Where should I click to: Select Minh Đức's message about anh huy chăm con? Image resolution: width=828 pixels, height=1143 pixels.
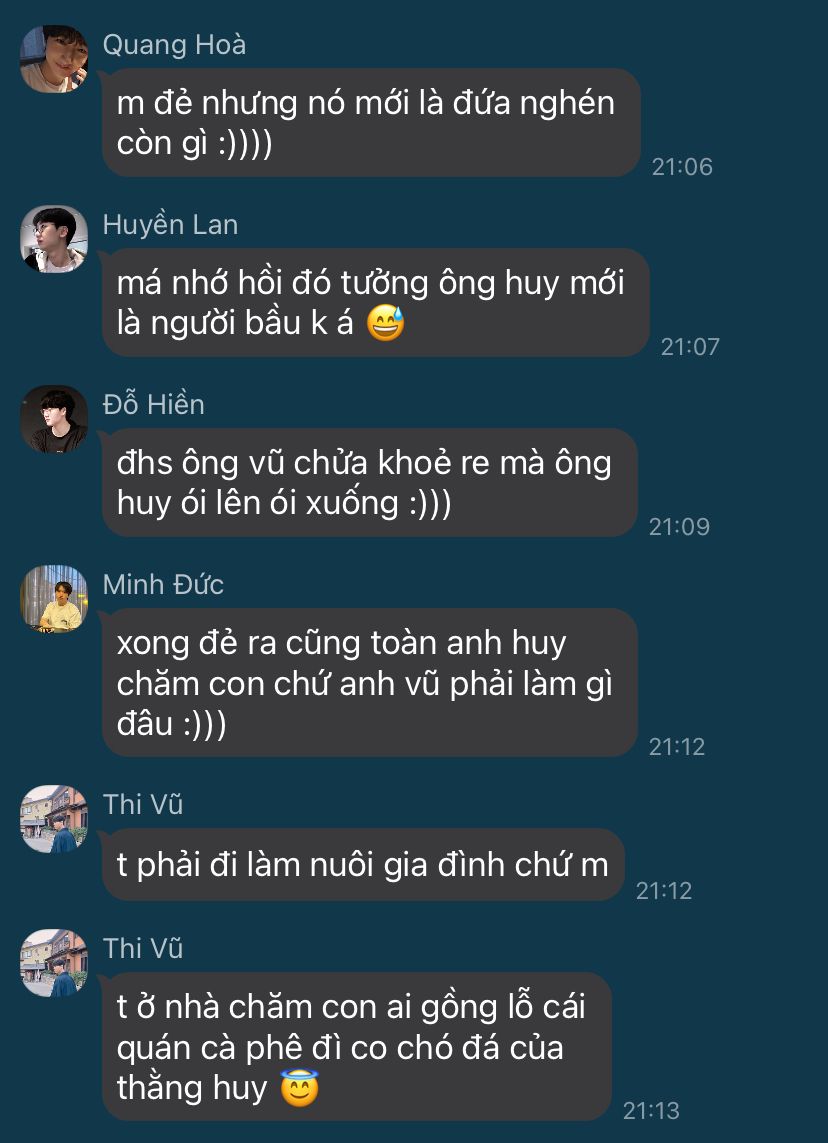point(370,682)
